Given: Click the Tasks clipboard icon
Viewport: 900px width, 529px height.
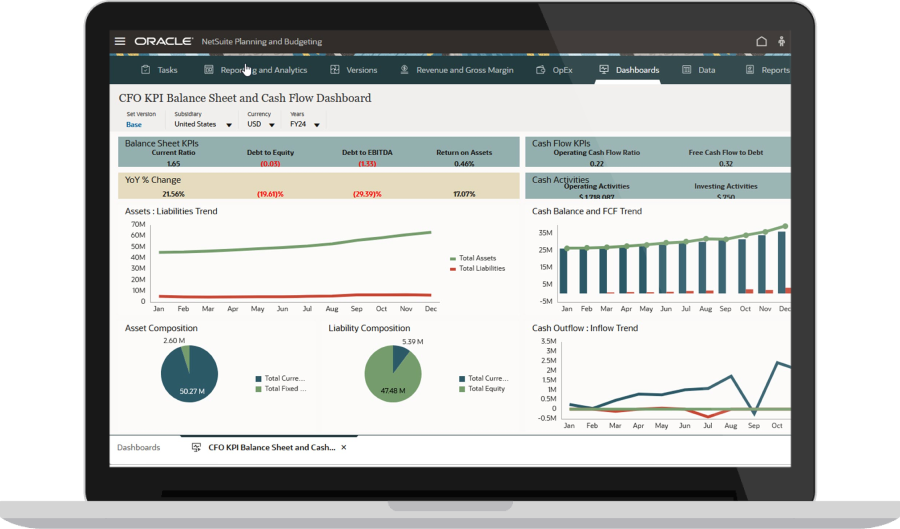Looking at the screenshot, I should 146,70.
